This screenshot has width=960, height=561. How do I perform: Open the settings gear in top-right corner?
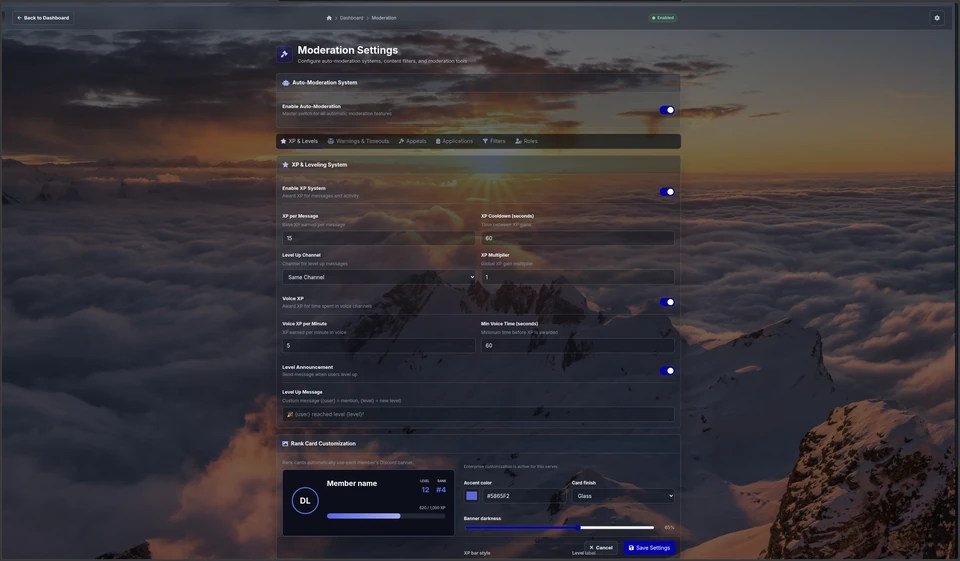coord(937,18)
